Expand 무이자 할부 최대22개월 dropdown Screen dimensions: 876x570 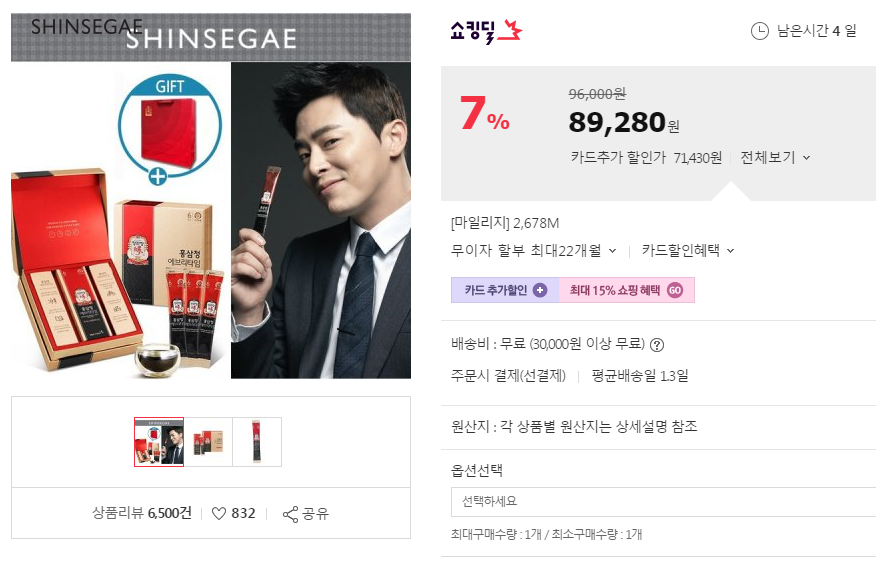point(534,251)
